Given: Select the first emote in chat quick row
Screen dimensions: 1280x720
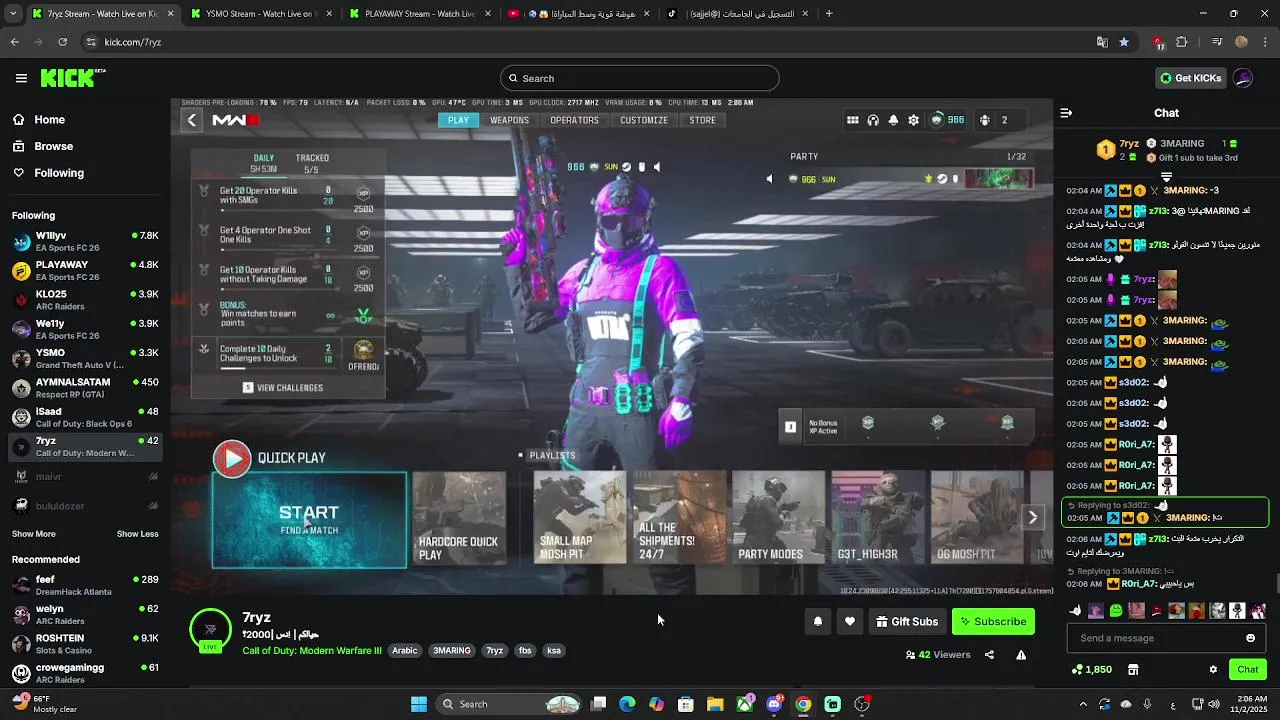Looking at the screenshot, I should (x=1075, y=610).
